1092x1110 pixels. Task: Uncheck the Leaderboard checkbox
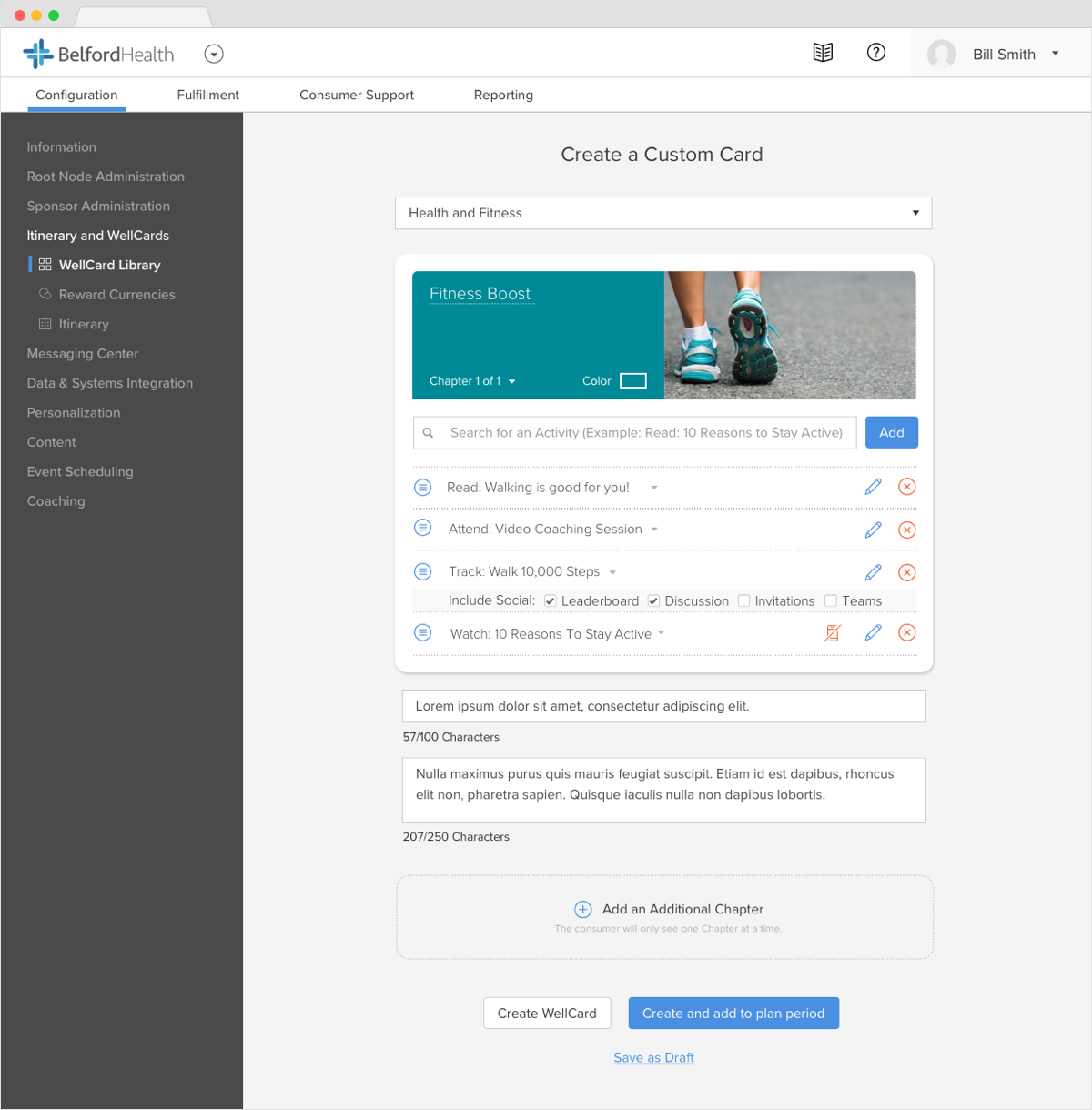tap(551, 601)
